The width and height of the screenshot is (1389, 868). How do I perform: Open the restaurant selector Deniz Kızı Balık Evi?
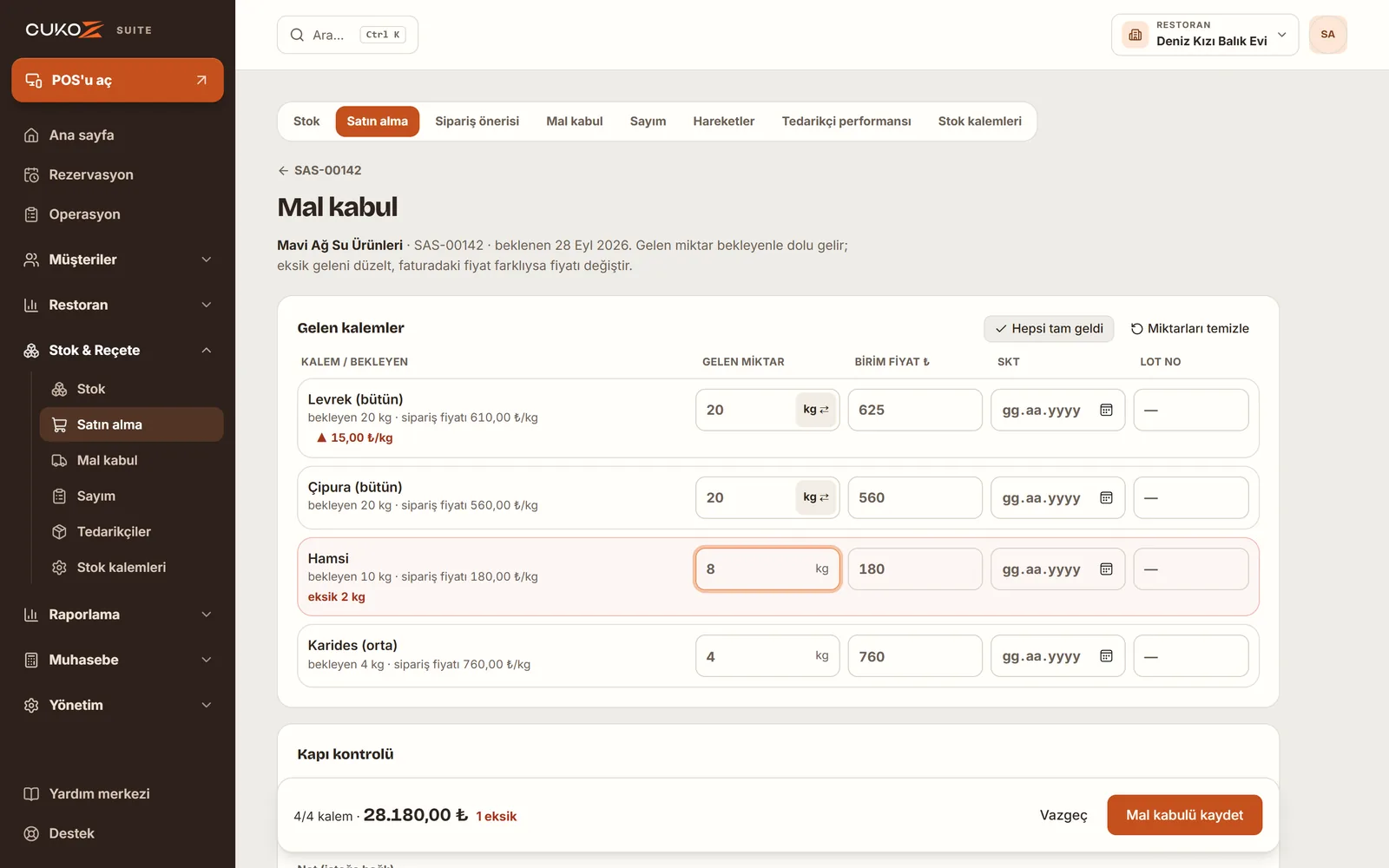click(1205, 35)
